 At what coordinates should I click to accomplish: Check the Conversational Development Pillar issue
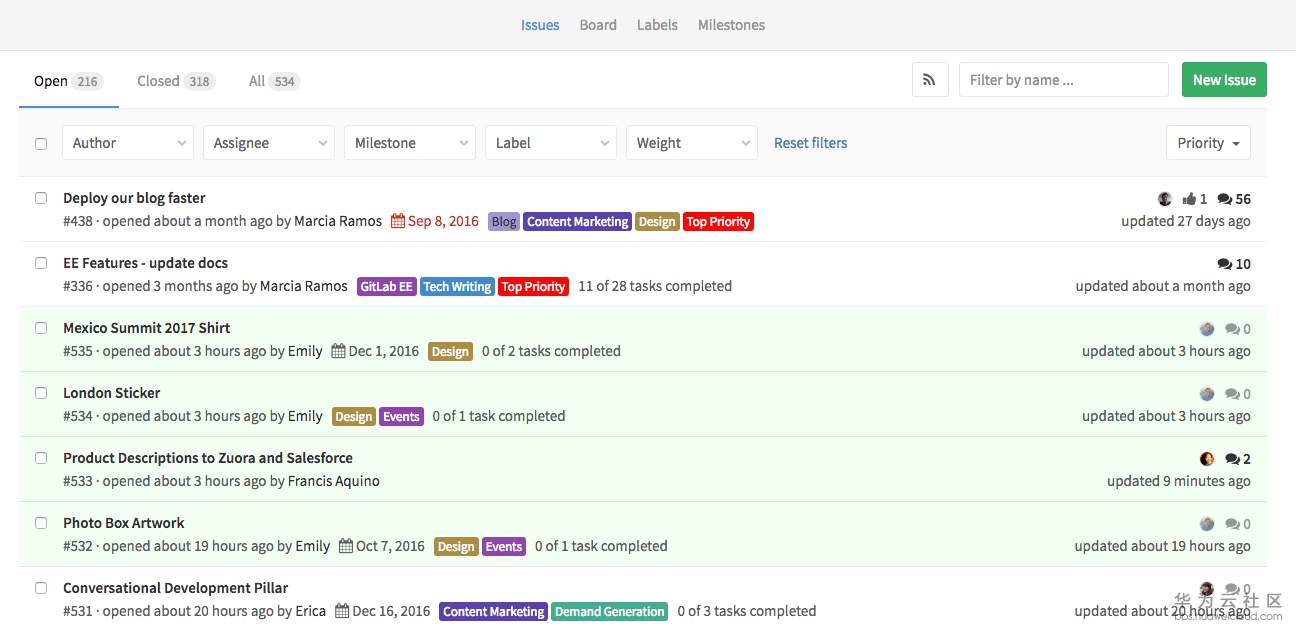41,588
